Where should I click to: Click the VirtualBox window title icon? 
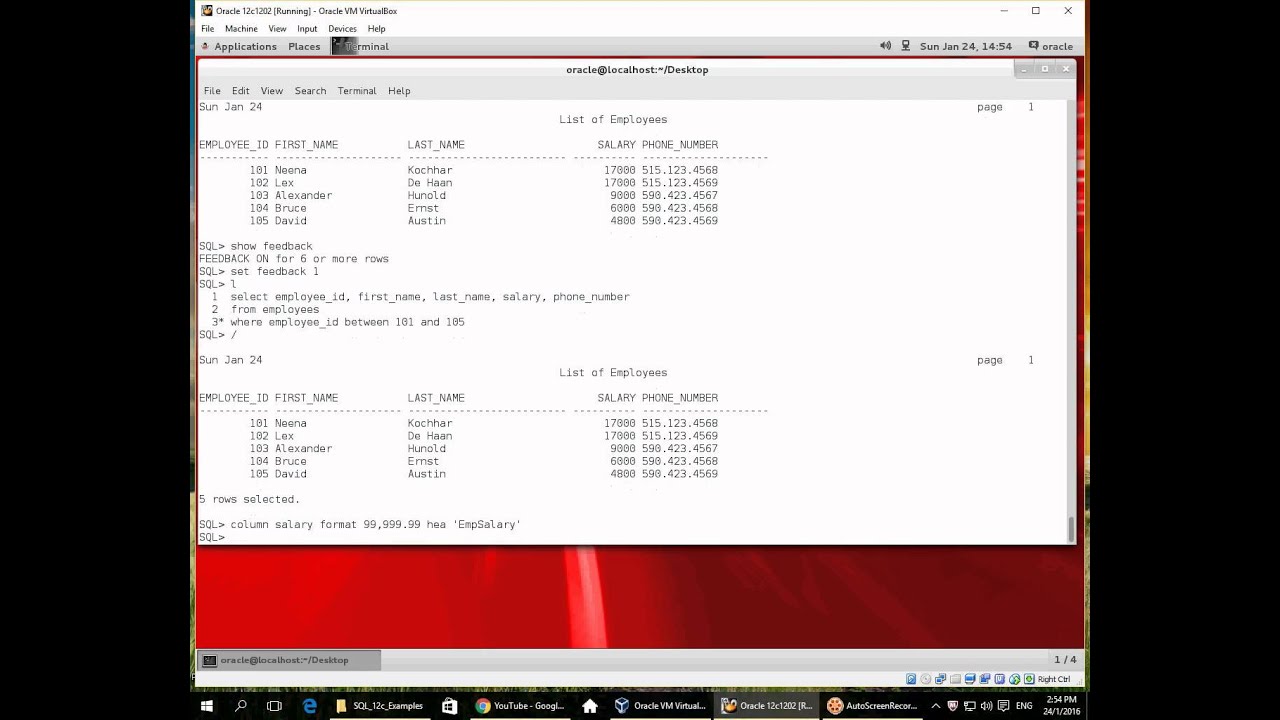point(207,11)
